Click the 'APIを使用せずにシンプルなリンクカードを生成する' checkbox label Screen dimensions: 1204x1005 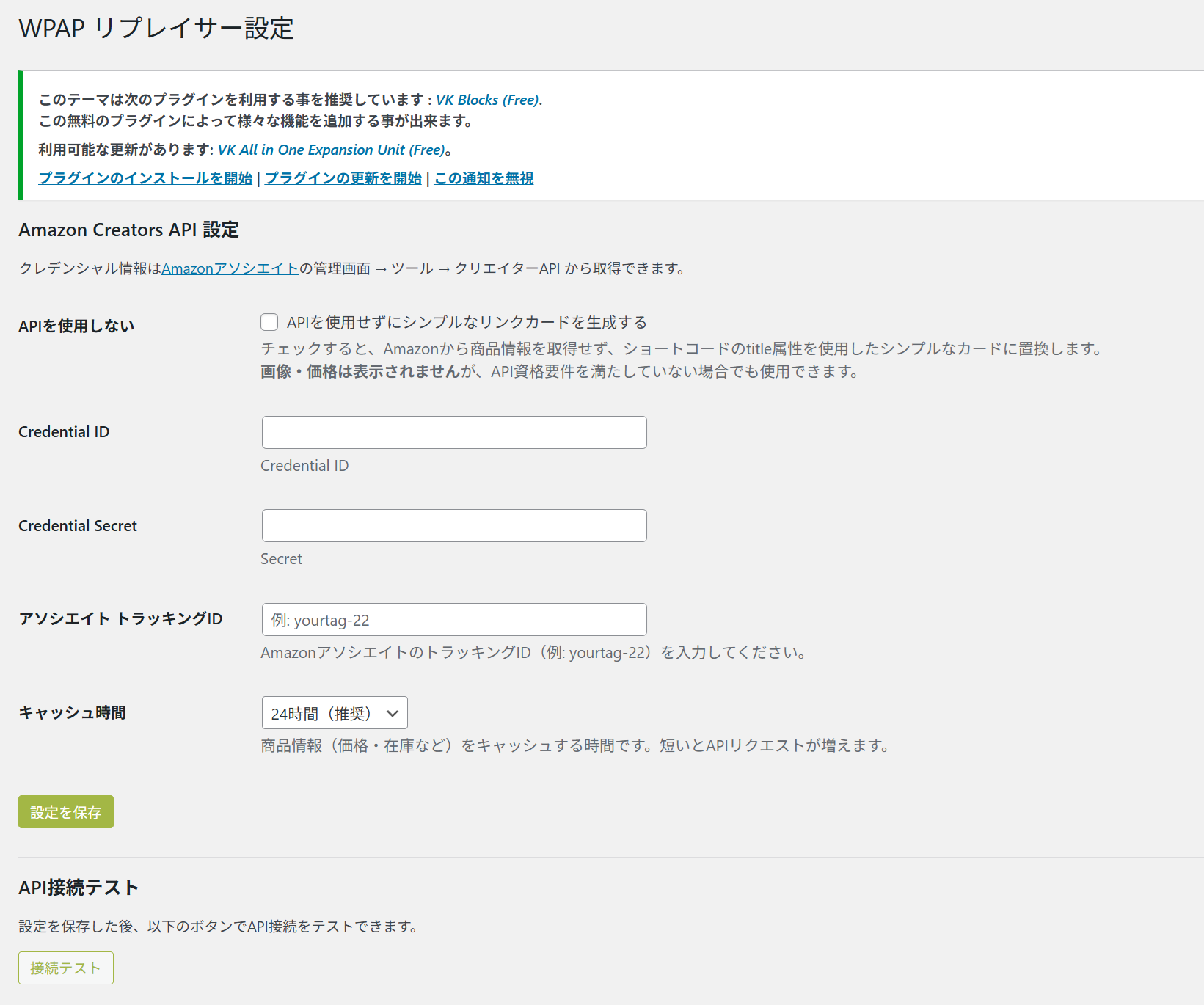pos(467,322)
